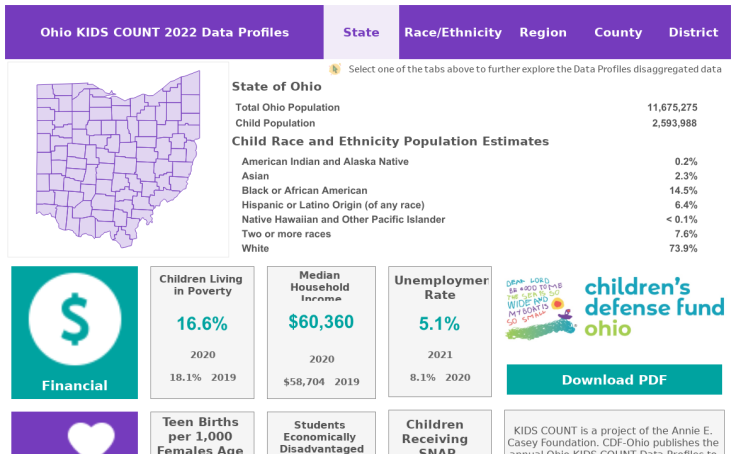This screenshot has height=454, width=736.
Task: Open the Region tab
Action: [x=543, y=32]
